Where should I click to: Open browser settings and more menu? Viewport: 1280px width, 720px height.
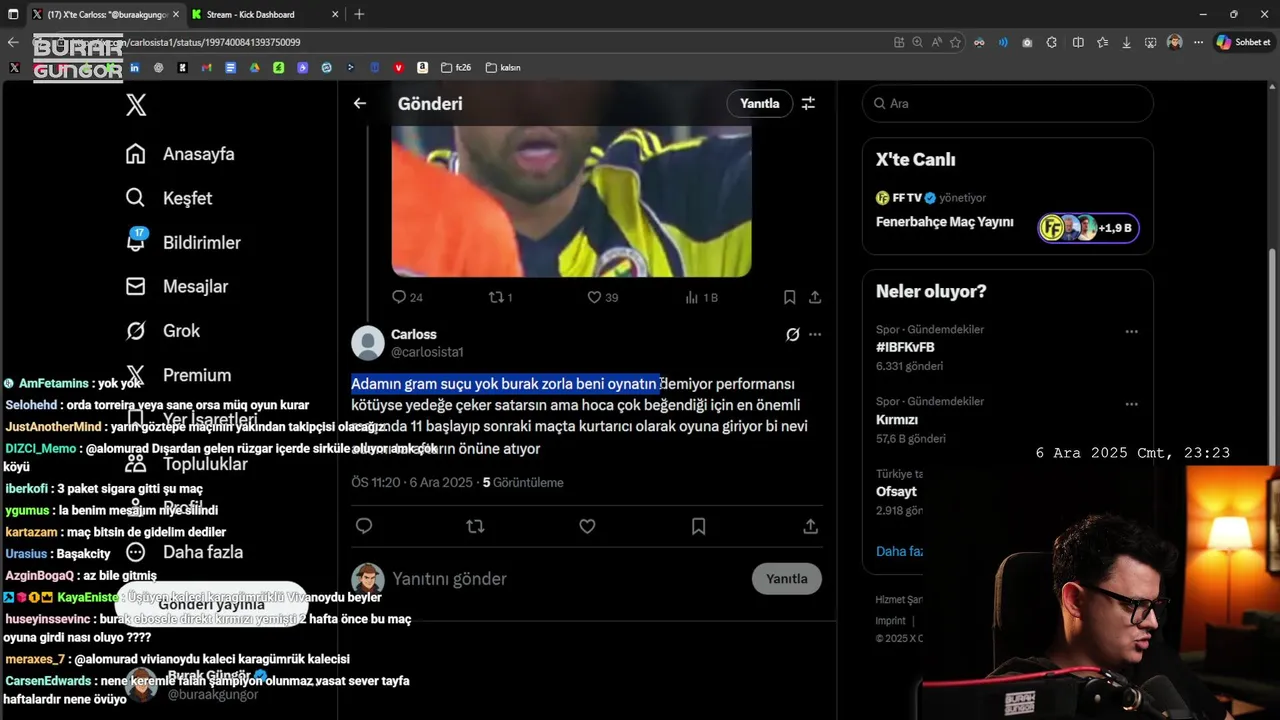(x=1197, y=42)
